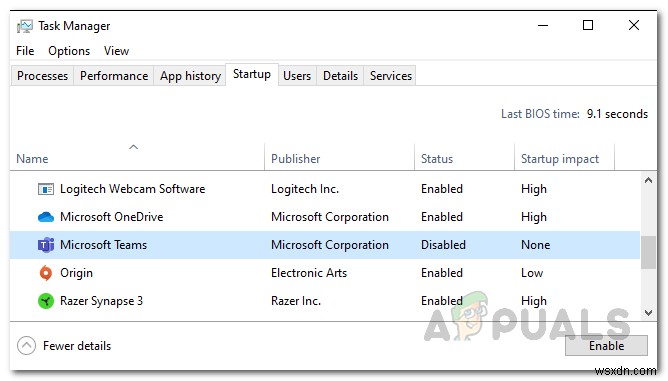Select the Startup tab
Screen dimensions: 668x381
[252, 74]
